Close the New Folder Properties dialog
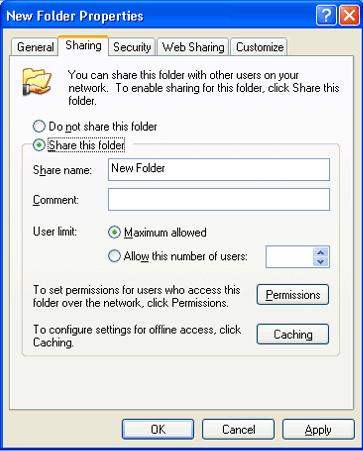 (x=349, y=15)
